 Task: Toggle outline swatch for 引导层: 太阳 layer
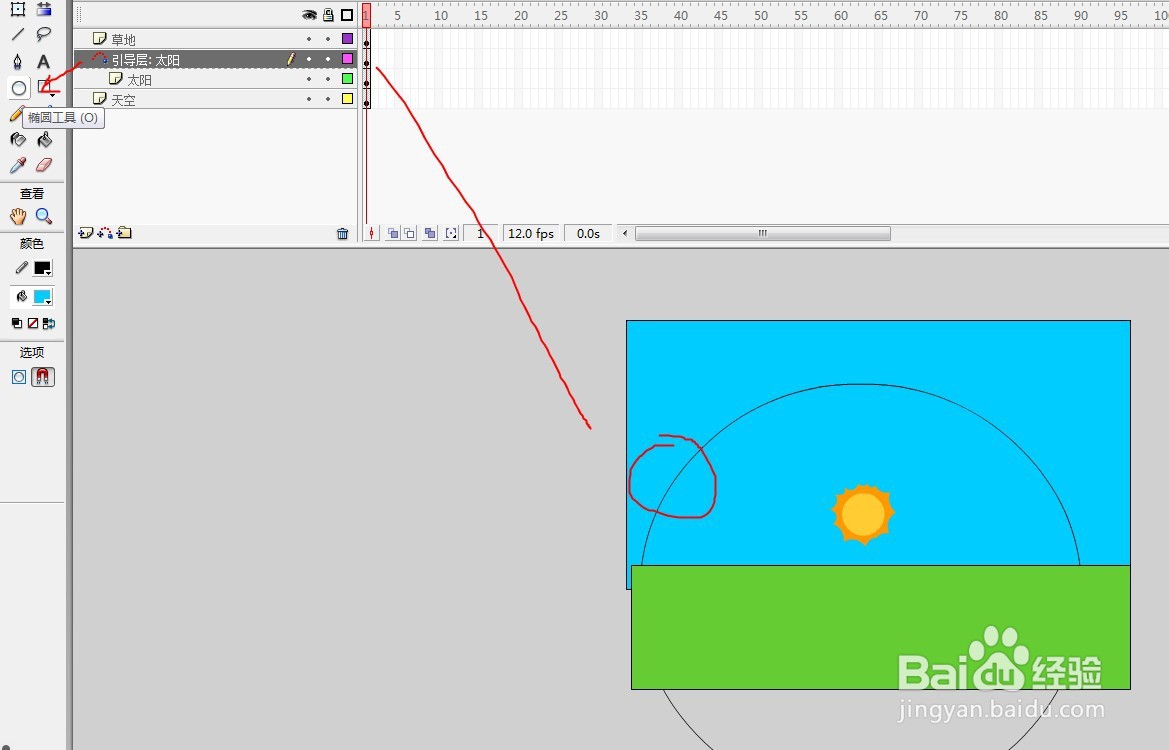click(x=347, y=59)
